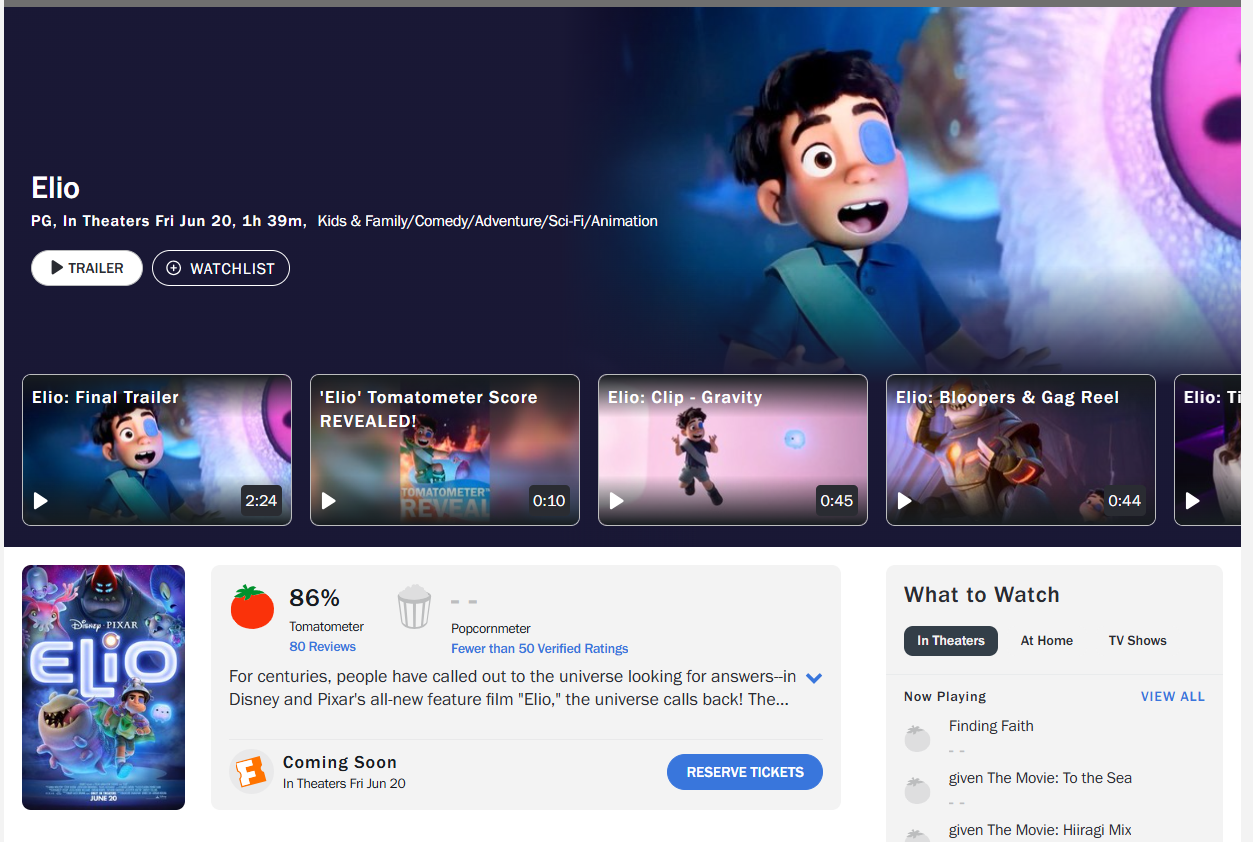This screenshot has width=1253, height=842.
Task: Add Elio to WATCHLIST
Action: 221,268
